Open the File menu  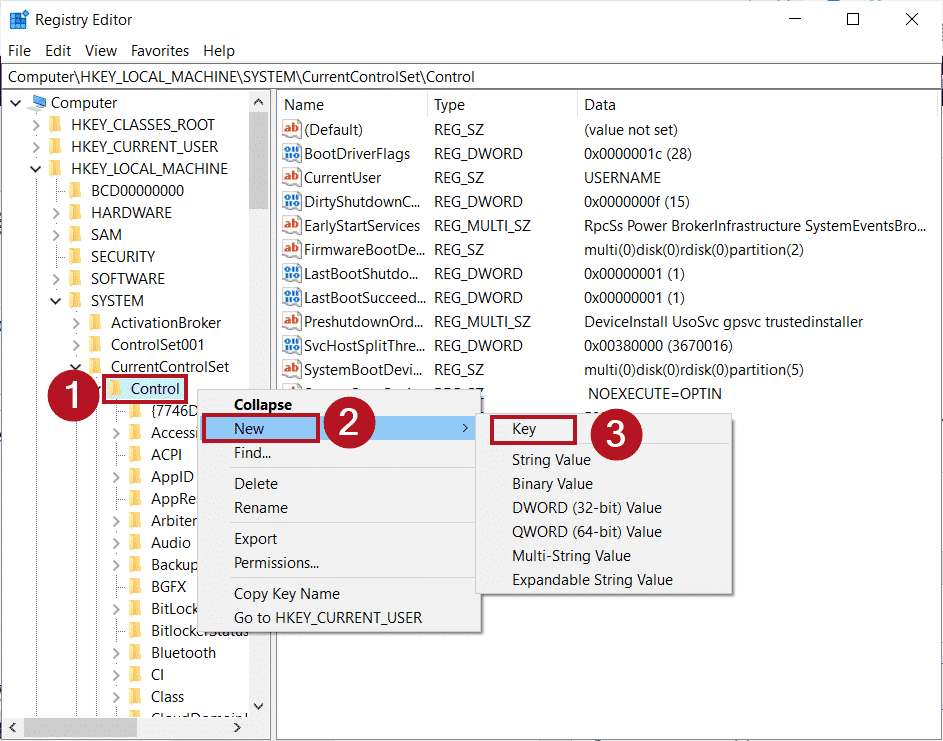(x=19, y=51)
